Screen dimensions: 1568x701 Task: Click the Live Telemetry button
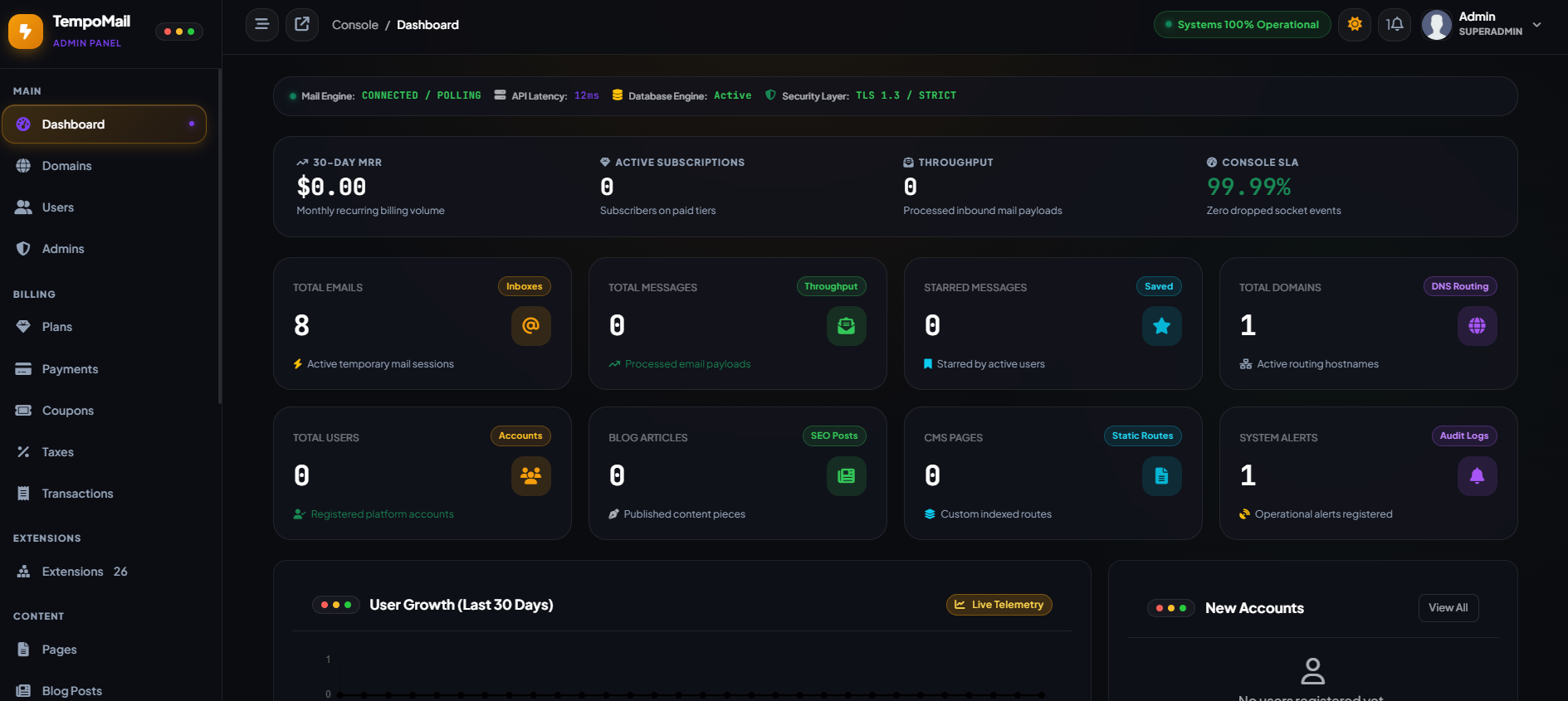[999, 605]
